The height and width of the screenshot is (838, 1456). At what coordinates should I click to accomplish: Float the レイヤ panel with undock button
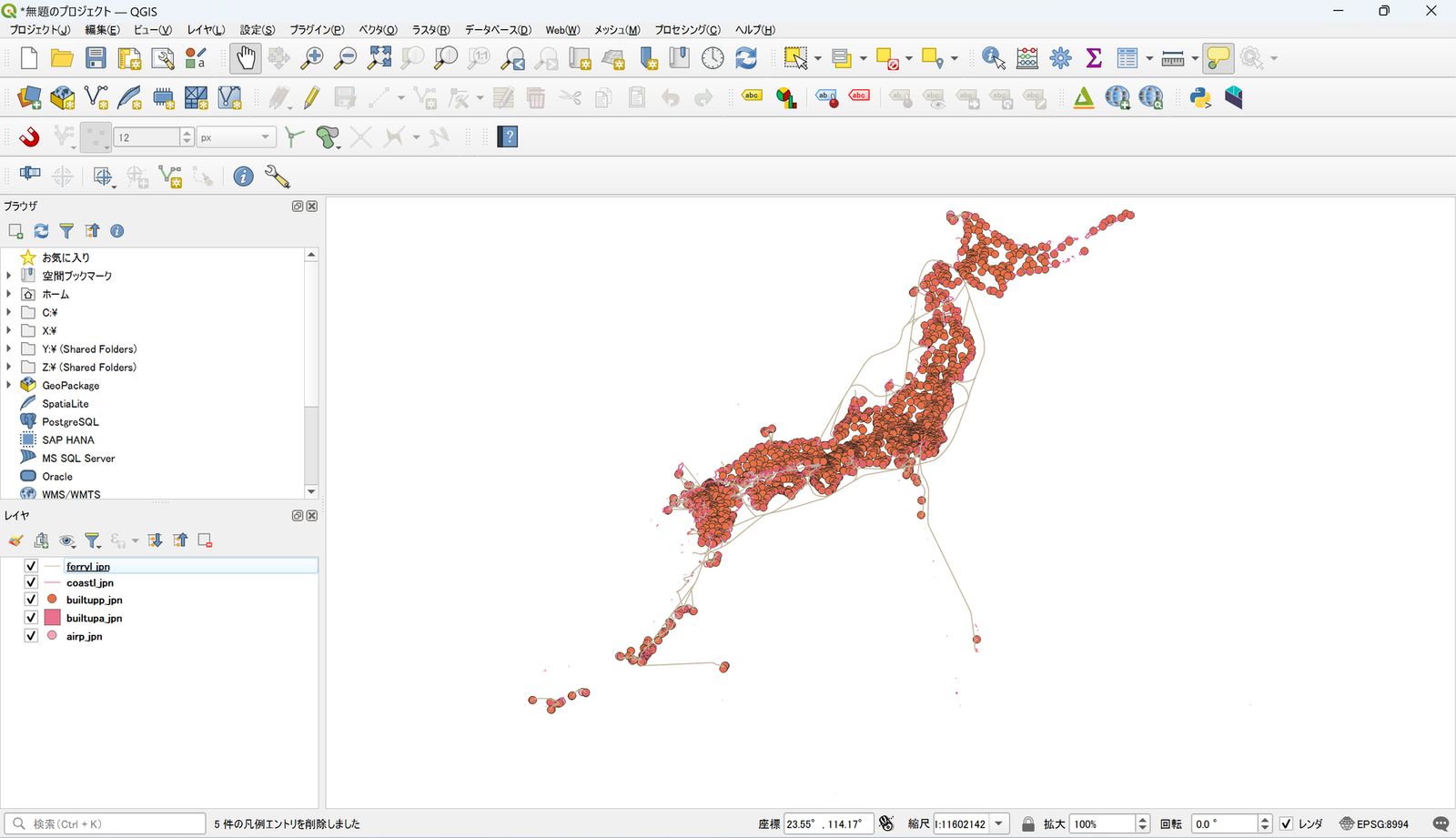(x=297, y=516)
